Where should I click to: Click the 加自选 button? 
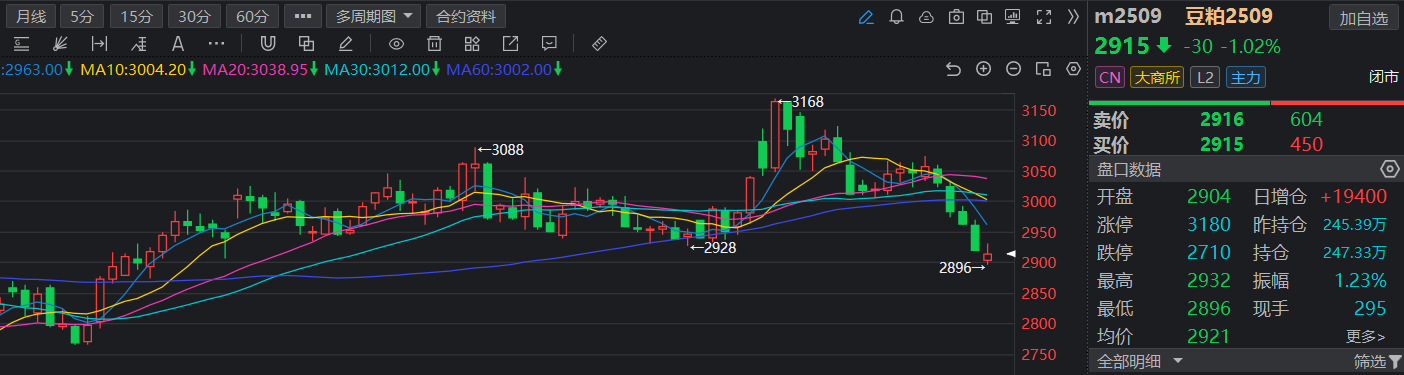[1364, 18]
